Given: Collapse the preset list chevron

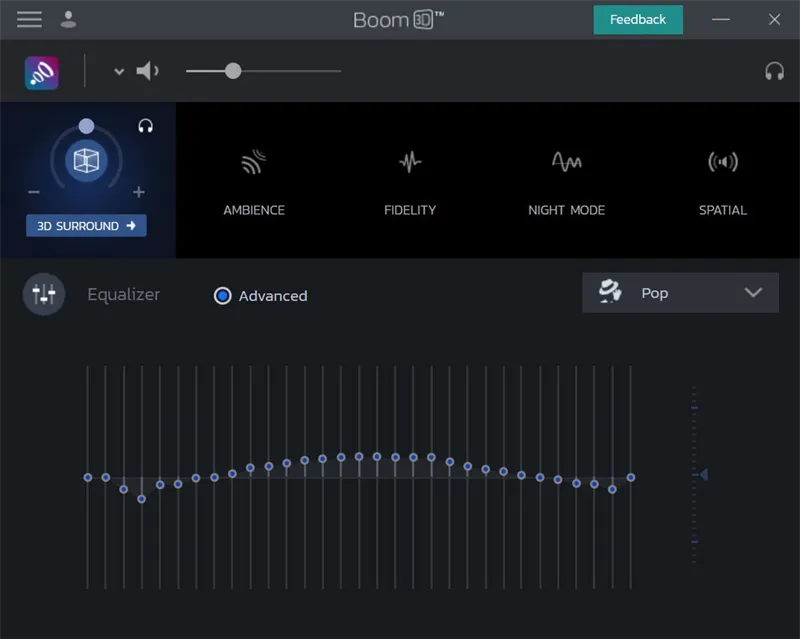Looking at the screenshot, I should 753,293.
